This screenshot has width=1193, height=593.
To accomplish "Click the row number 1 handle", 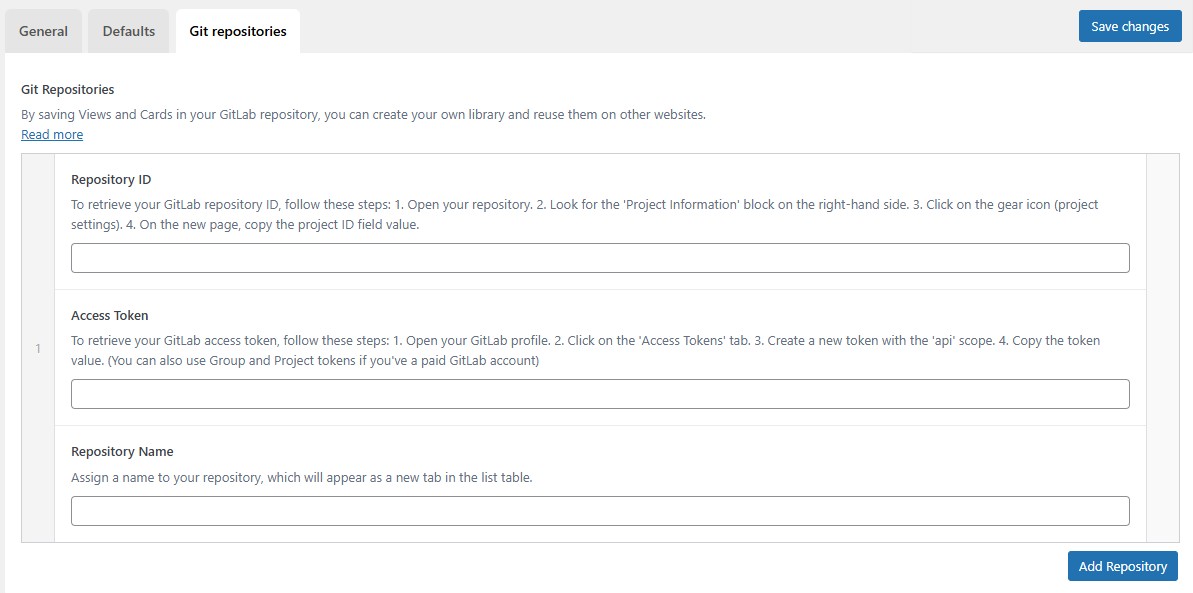I will coord(38,348).
